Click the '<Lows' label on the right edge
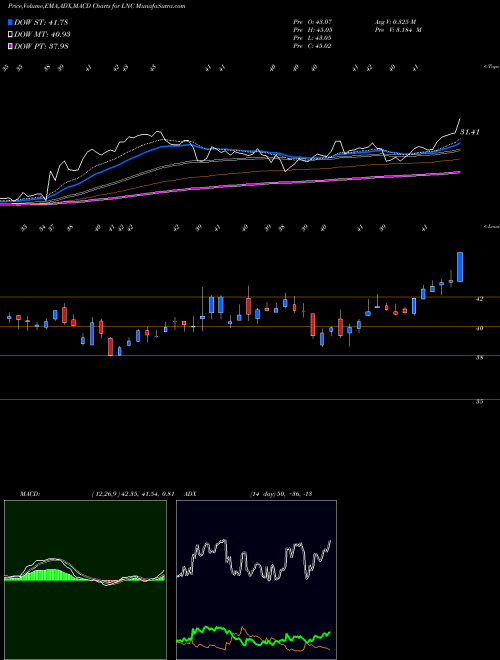 (x=492, y=227)
